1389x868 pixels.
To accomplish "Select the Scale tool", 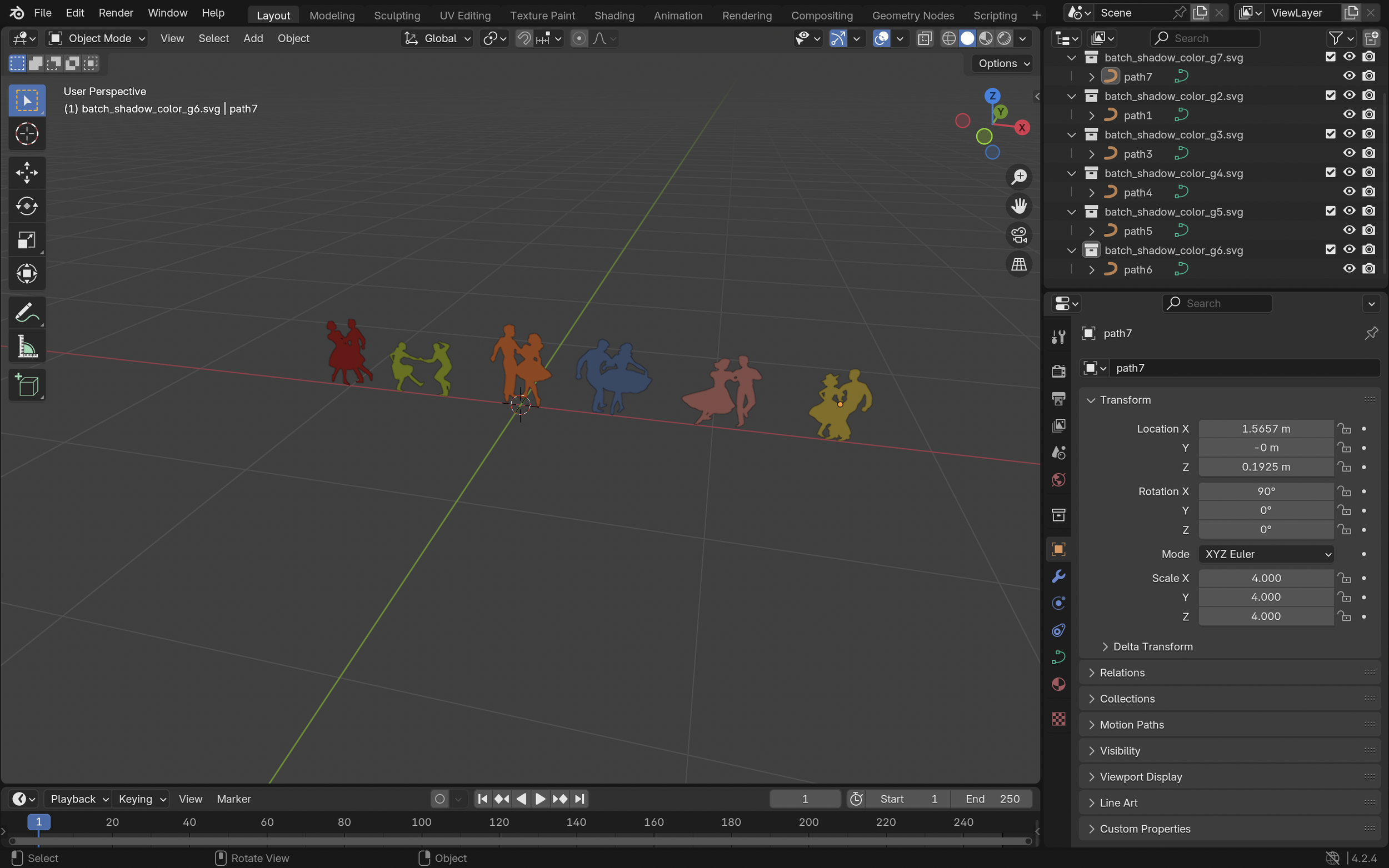I will tap(27, 240).
